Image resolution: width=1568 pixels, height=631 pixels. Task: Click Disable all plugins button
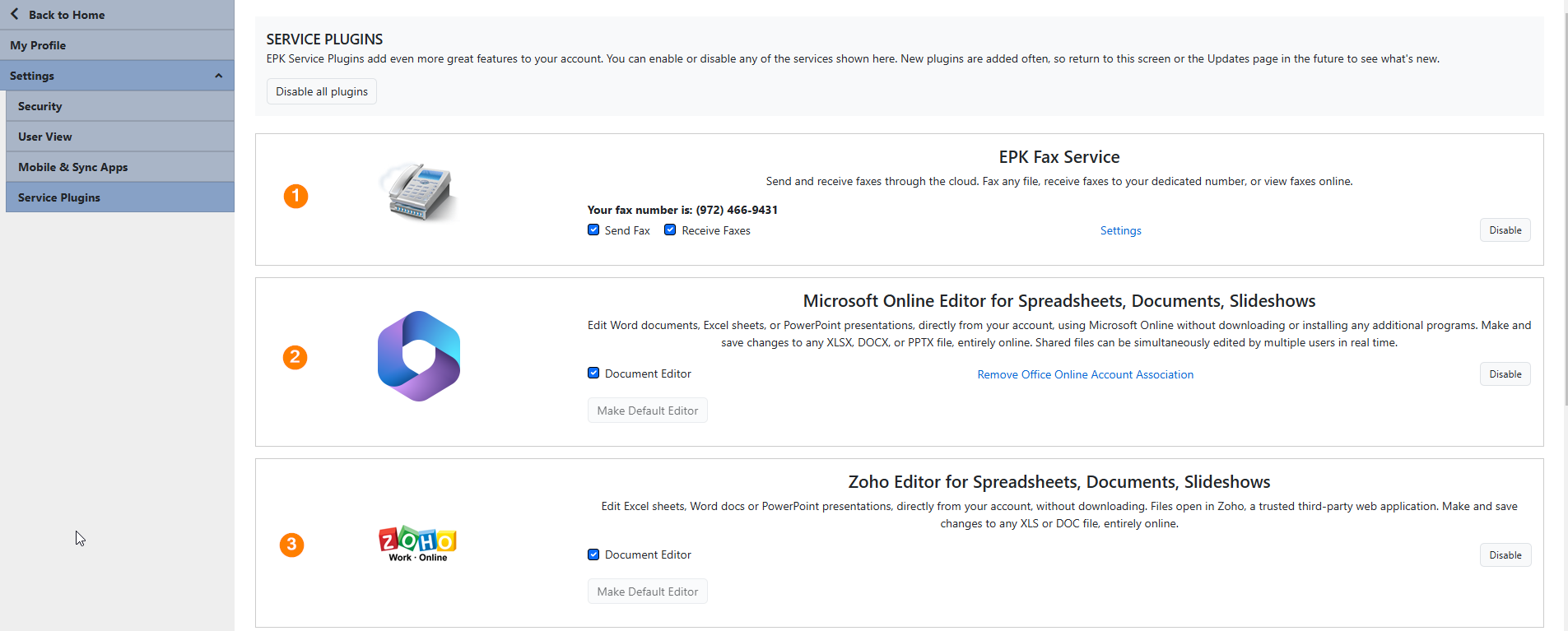pyautogui.click(x=322, y=91)
